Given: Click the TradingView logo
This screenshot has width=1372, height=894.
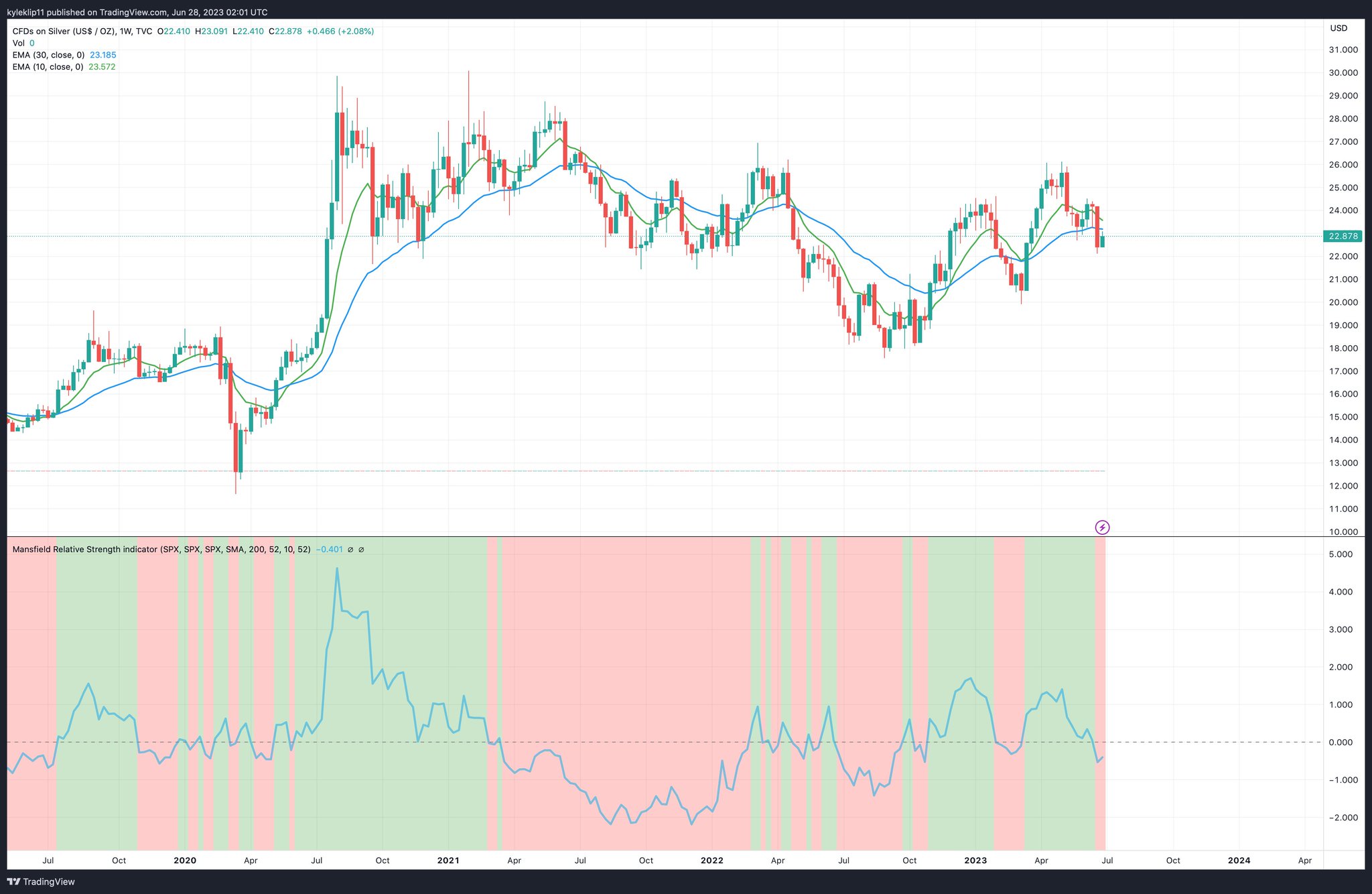Looking at the screenshot, I should click(38, 881).
